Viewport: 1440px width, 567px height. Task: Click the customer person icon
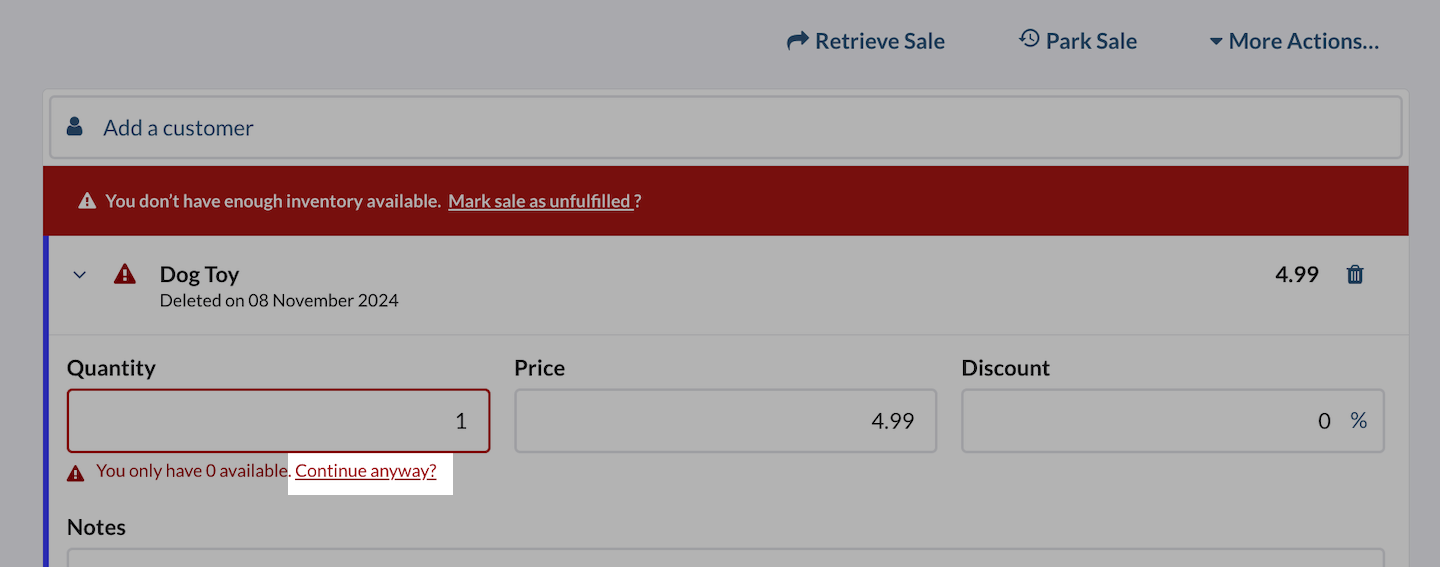[x=75, y=127]
